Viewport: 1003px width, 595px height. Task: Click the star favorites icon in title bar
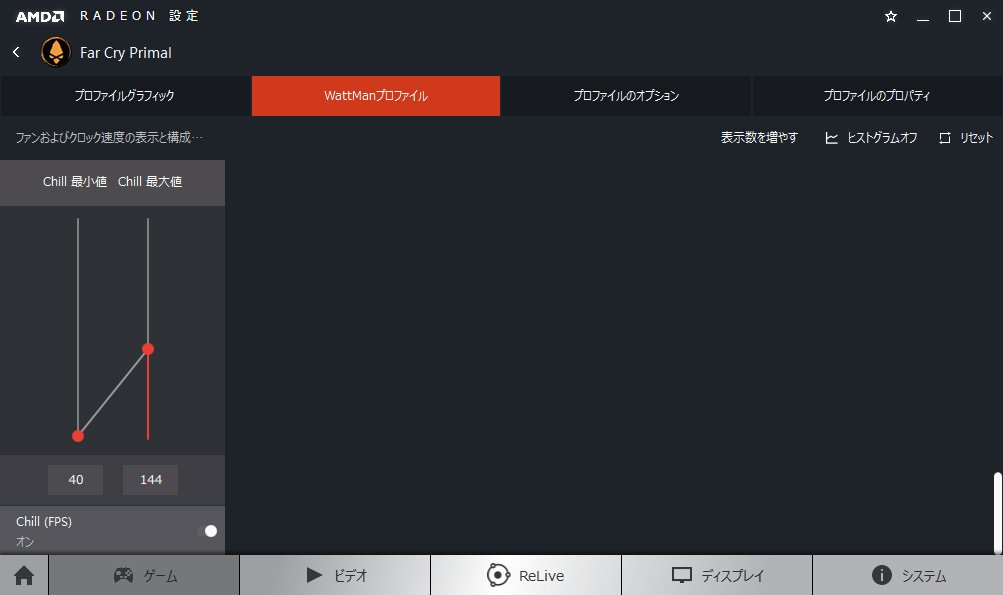890,16
